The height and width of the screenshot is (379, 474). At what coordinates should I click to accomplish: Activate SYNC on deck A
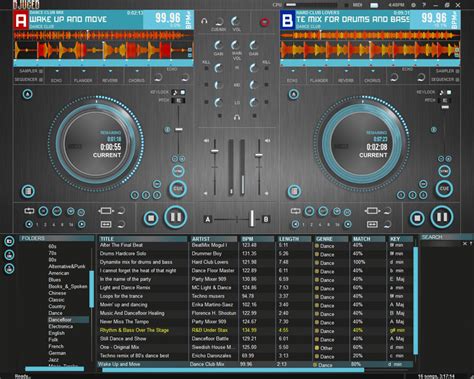click(178, 171)
